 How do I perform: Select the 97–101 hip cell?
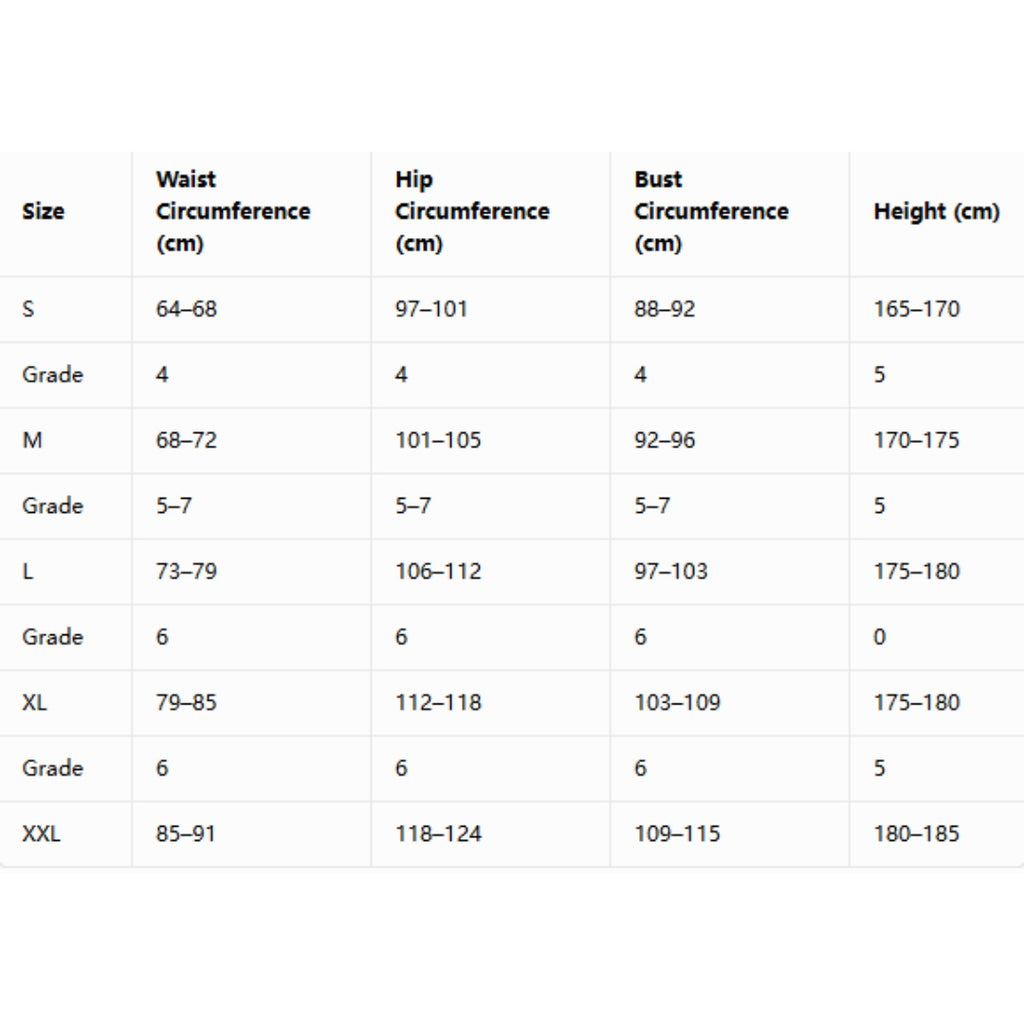pos(431,309)
